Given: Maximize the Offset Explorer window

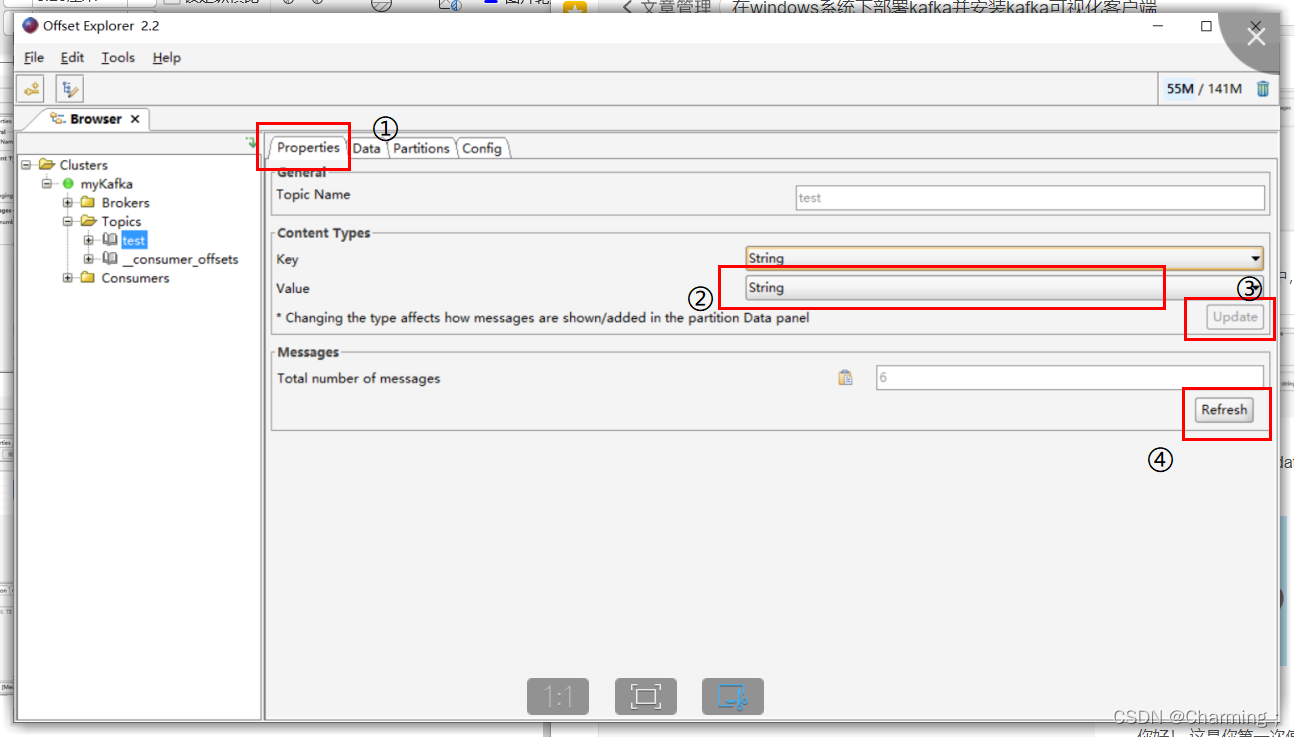Looking at the screenshot, I should tap(1206, 26).
